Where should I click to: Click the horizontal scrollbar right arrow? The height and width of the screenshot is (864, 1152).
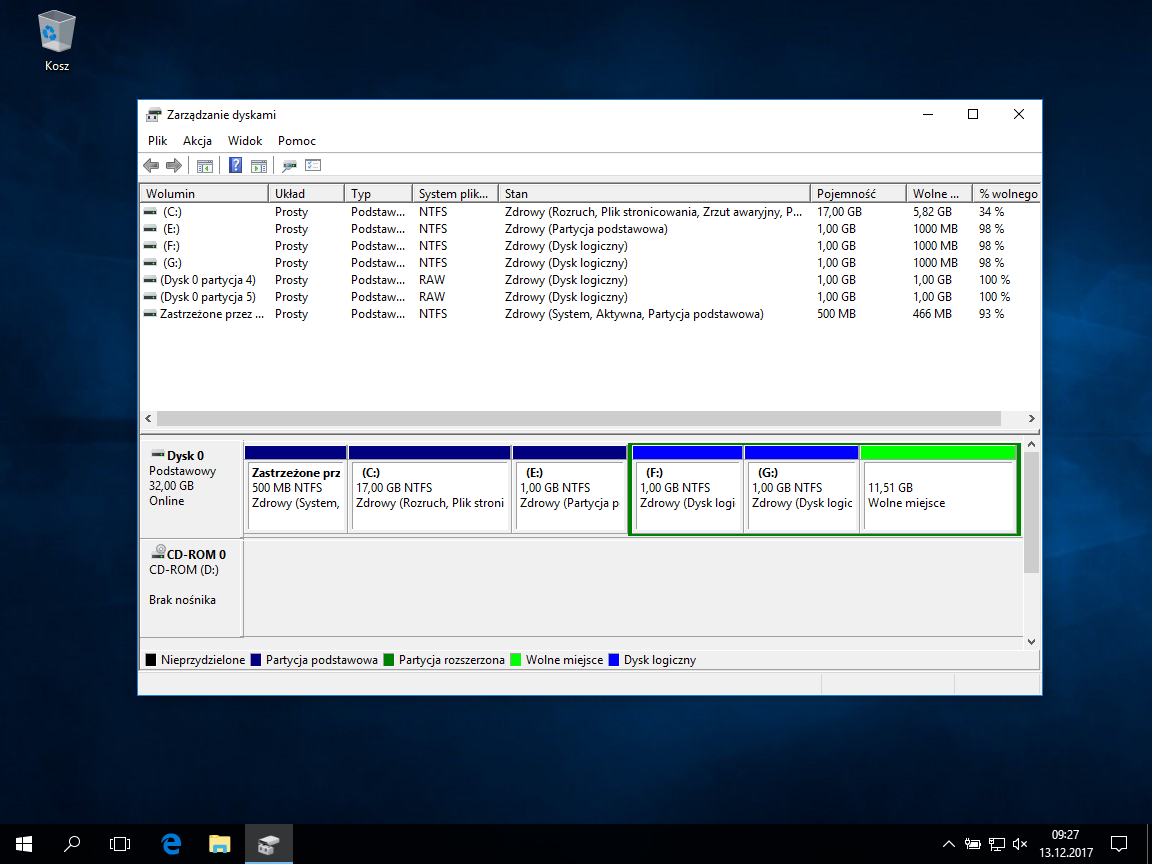[x=1032, y=419]
